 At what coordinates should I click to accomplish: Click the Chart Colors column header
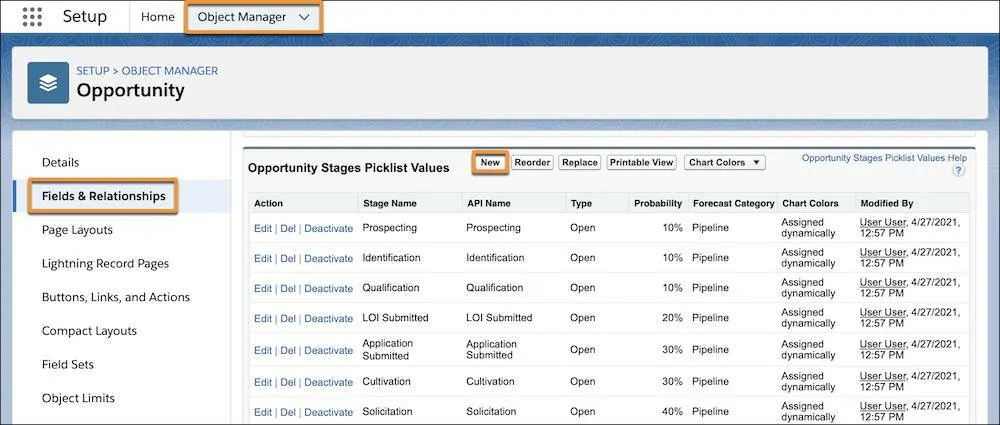[810, 204]
